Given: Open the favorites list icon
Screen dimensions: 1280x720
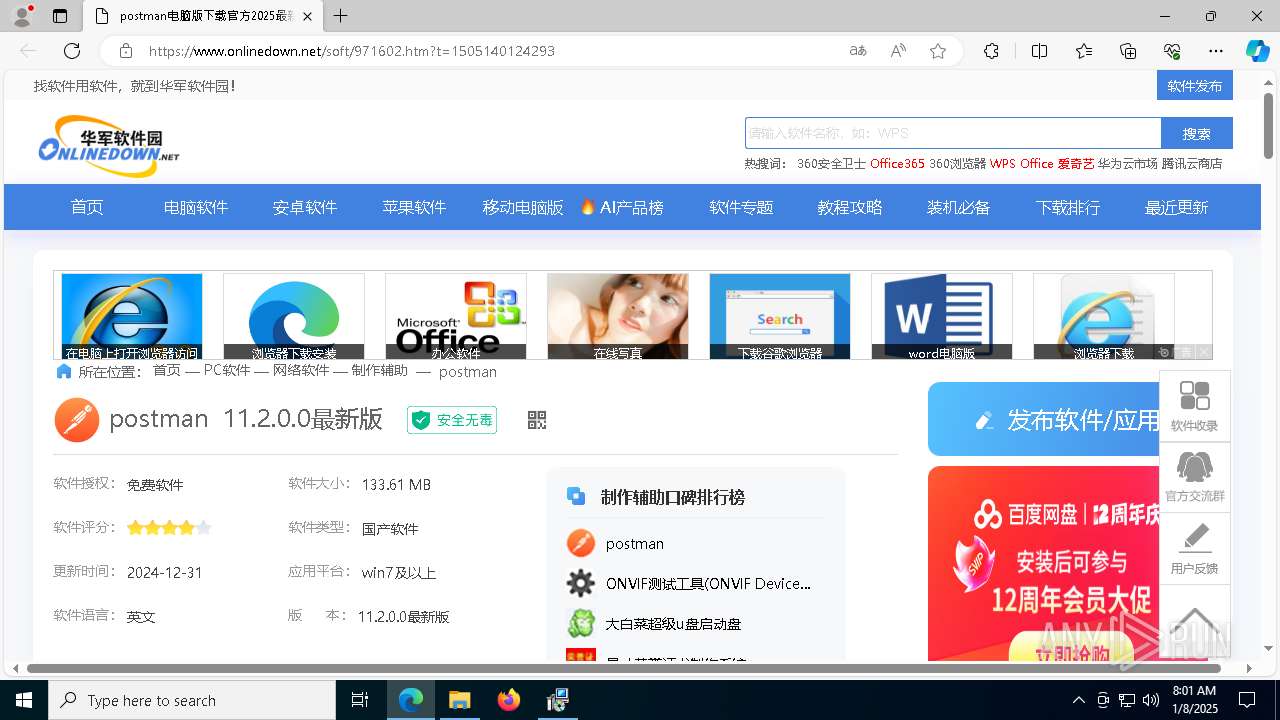Looking at the screenshot, I should pyautogui.click(x=1084, y=51).
